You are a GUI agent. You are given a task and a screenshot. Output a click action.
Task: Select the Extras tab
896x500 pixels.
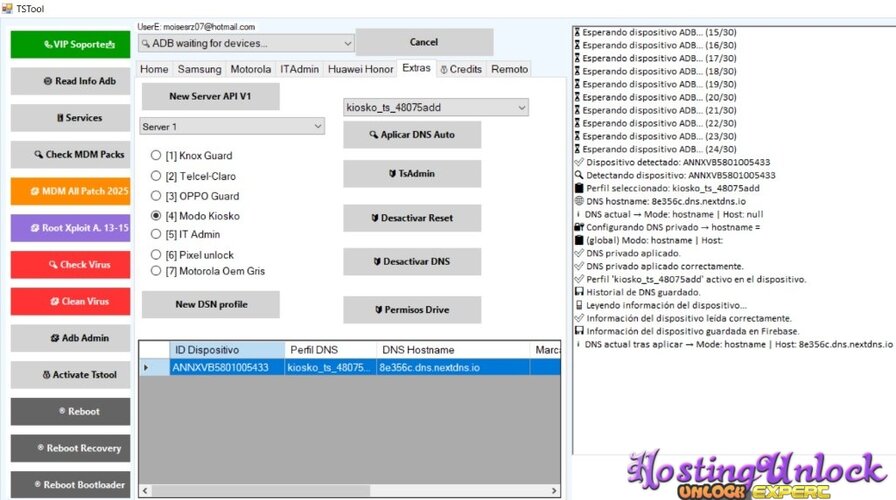[416, 68]
